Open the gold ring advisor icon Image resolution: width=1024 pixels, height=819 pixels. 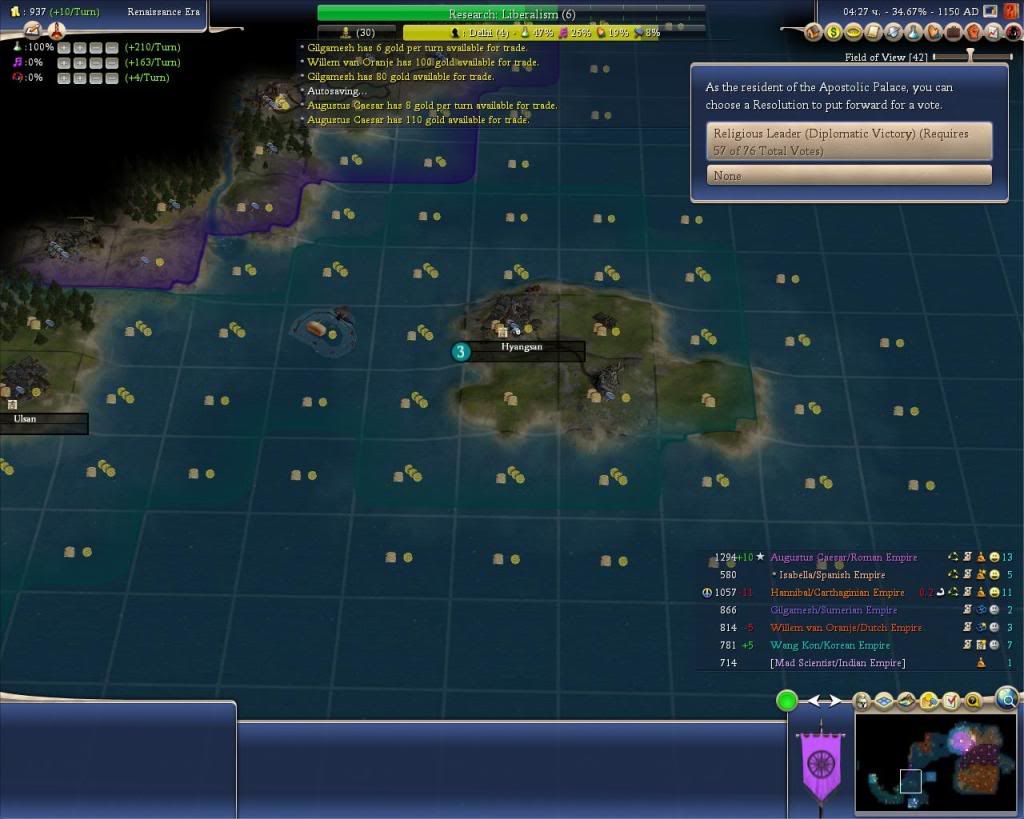(853, 32)
